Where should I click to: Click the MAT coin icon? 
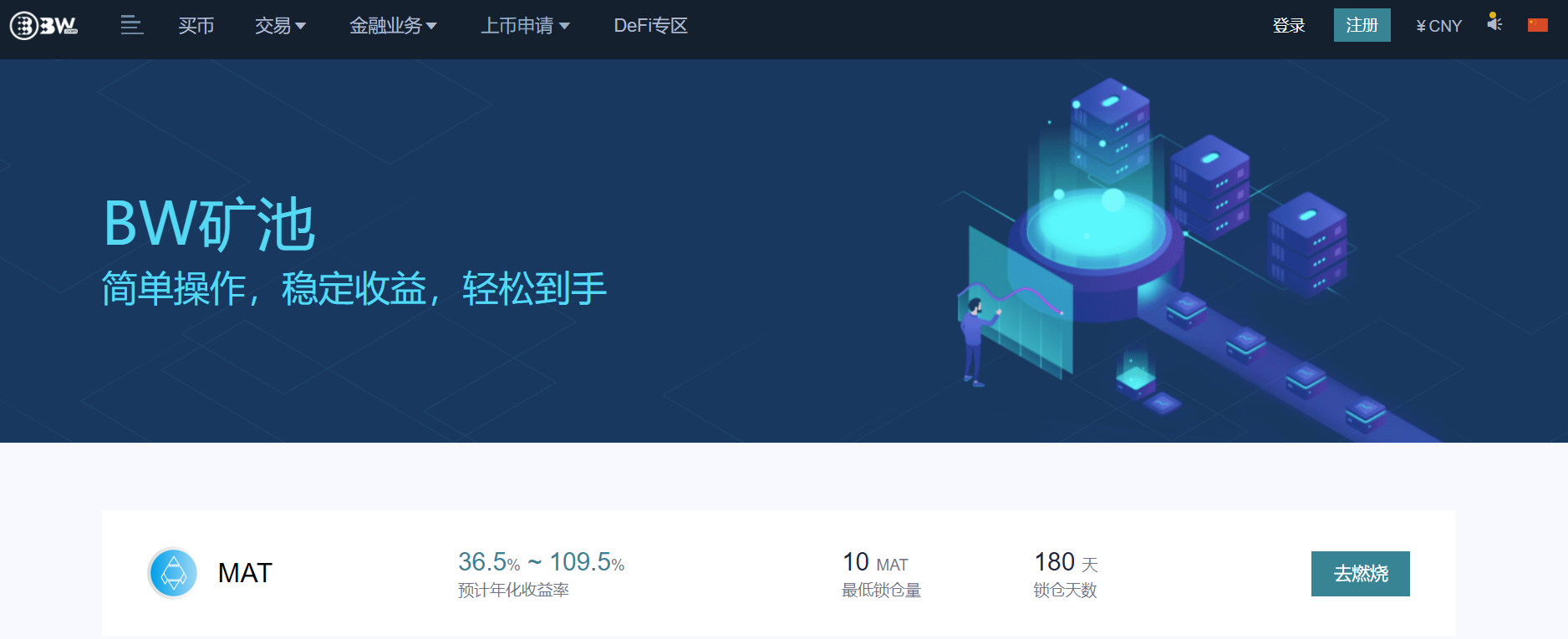pyautogui.click(x=173, y=573)
